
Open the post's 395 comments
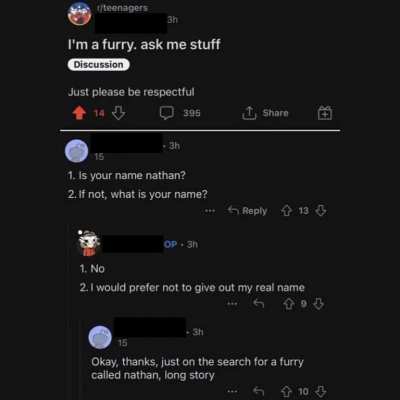180,113
